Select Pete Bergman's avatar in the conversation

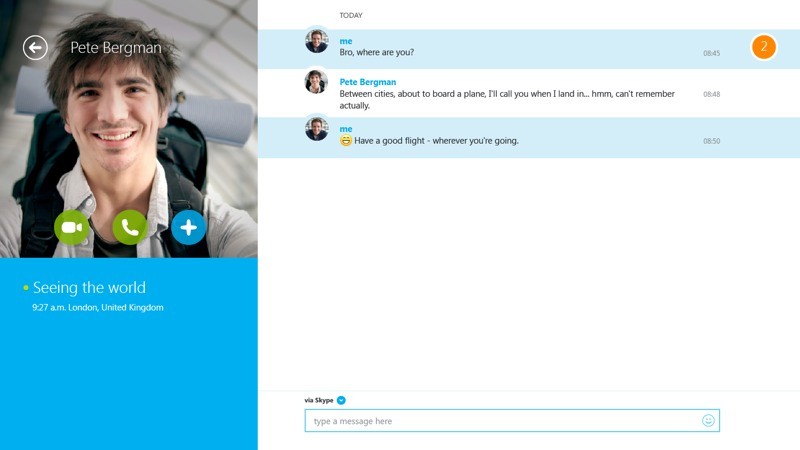coord(317,82)
